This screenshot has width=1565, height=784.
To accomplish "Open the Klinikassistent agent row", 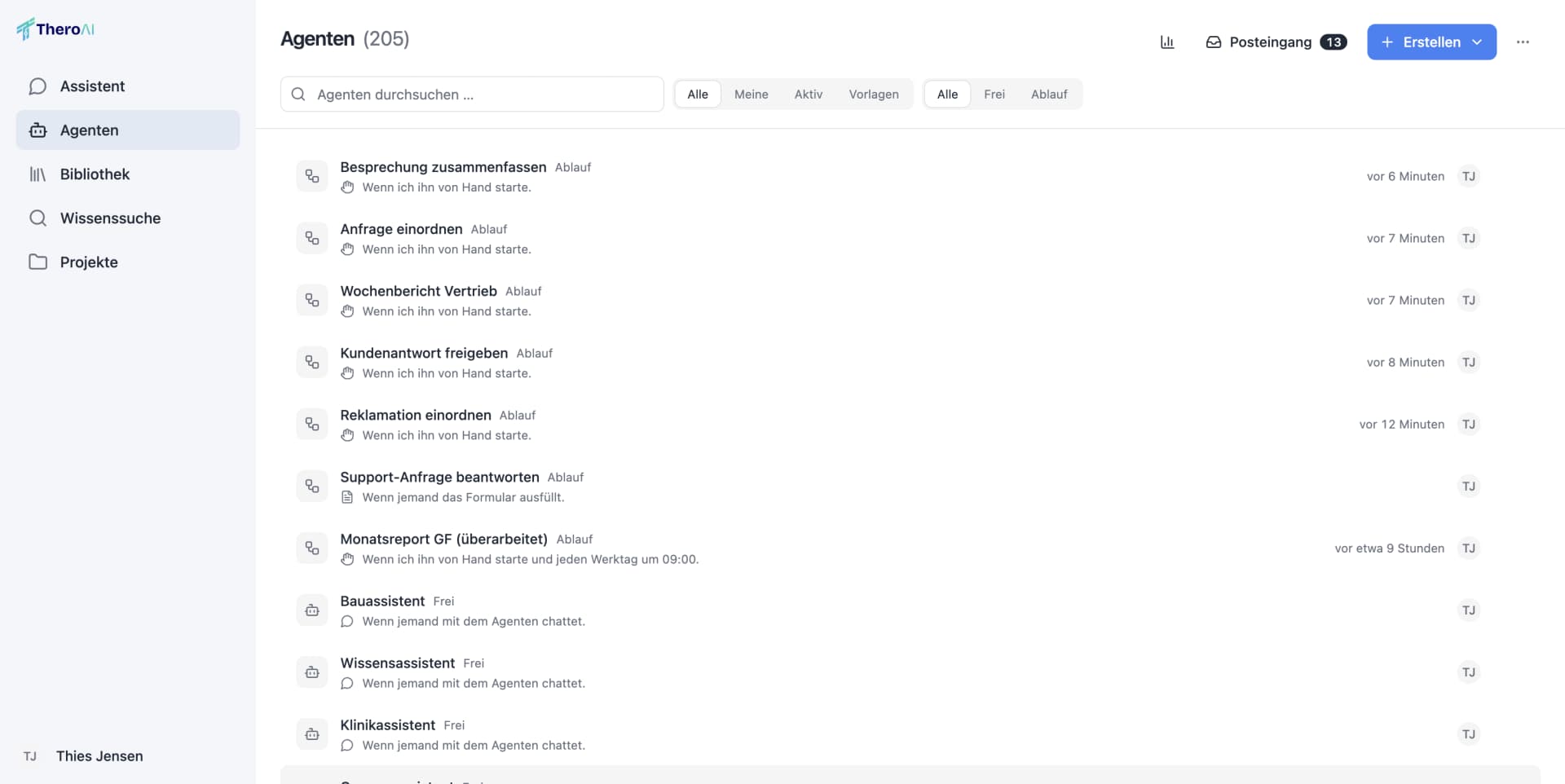I will [910, 733].
